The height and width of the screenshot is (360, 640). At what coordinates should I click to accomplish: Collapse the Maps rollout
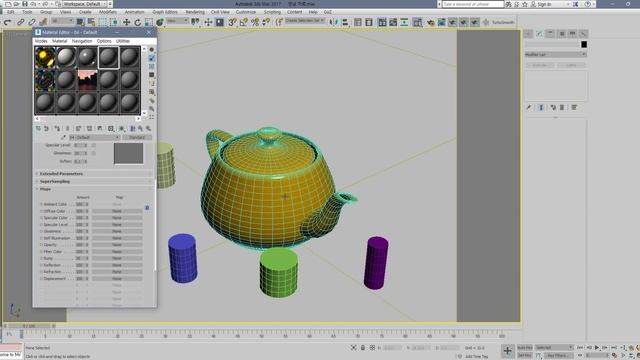click(x=94, y=189)
